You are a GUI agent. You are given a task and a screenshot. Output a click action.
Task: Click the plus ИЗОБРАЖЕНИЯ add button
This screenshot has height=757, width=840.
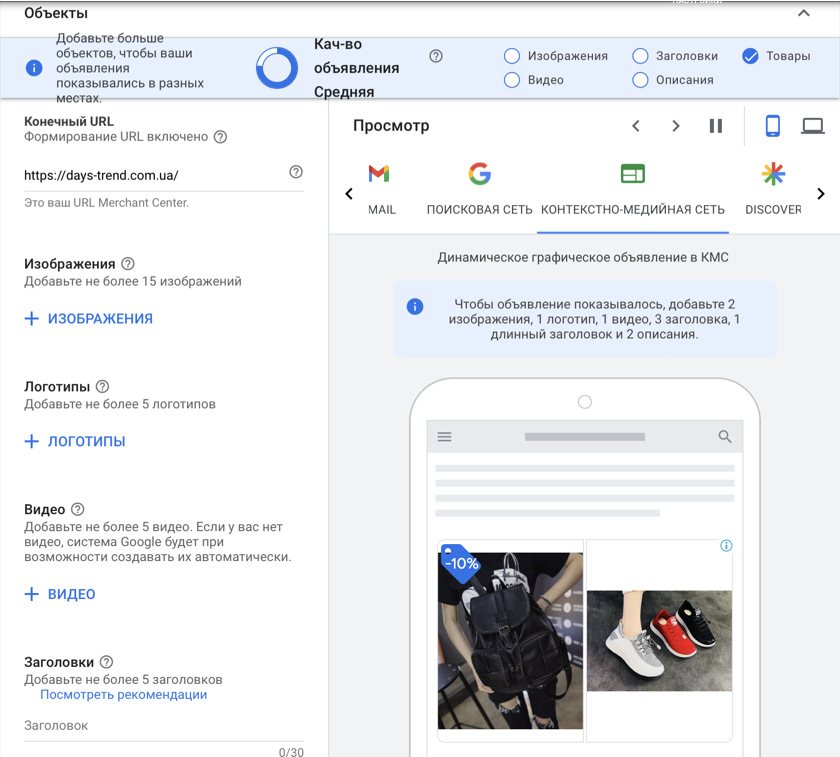tap(89, 319)
